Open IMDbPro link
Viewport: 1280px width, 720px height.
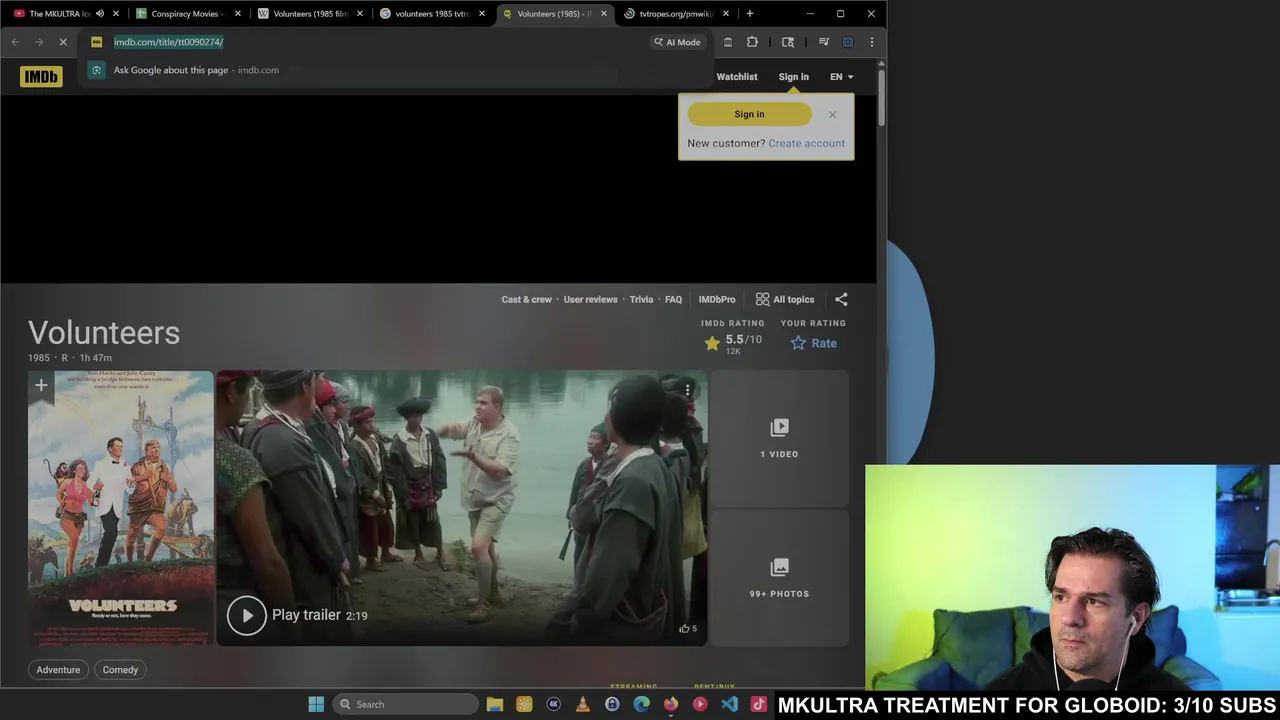point(717,299)
